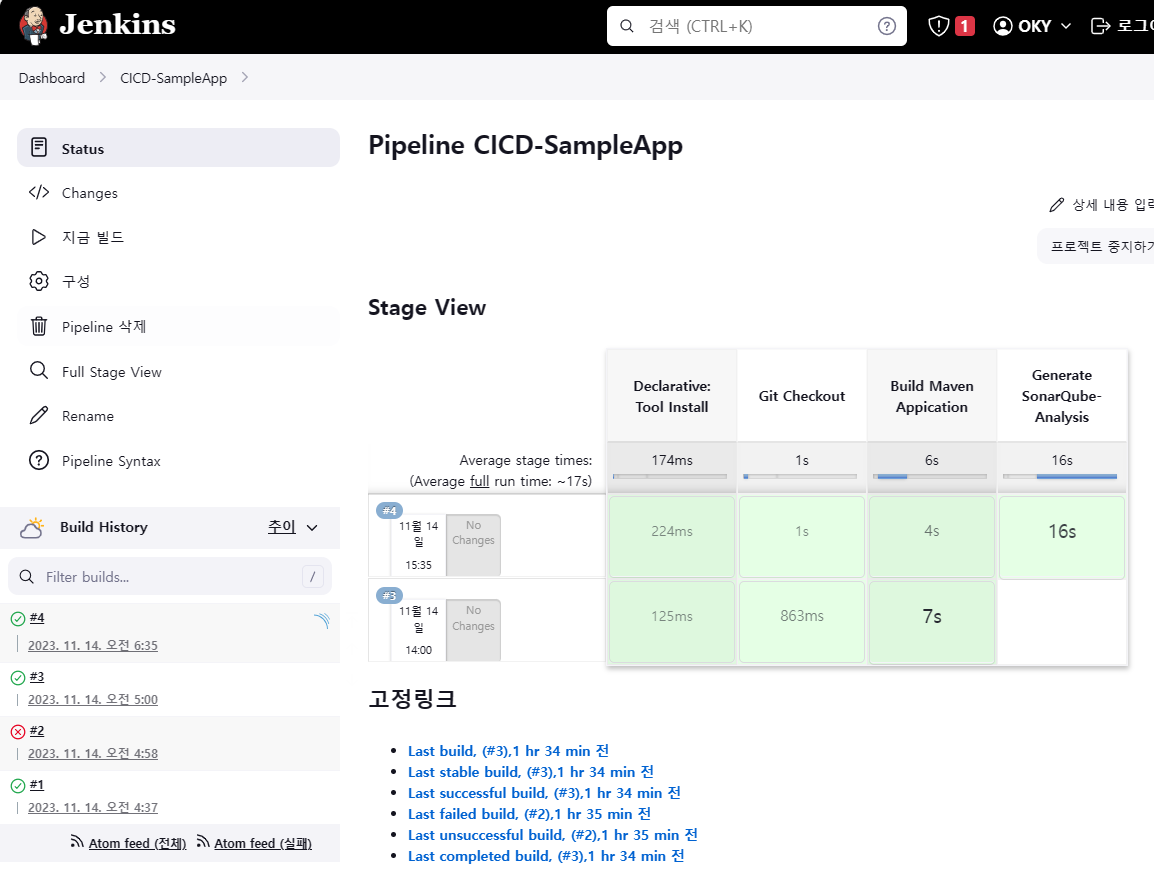Open the Rename menu item
The width and height of the screenshot is (1154, 888).
pos(178,416)
